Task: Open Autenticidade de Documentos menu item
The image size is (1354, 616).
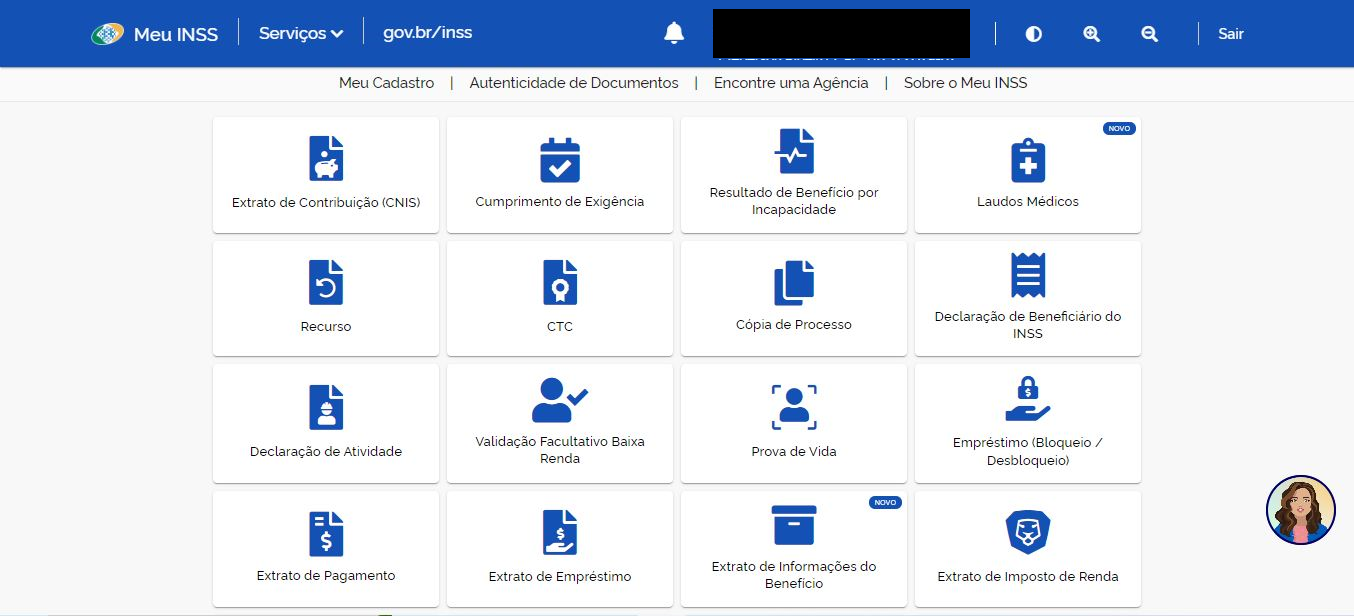Action: point(574,83)
